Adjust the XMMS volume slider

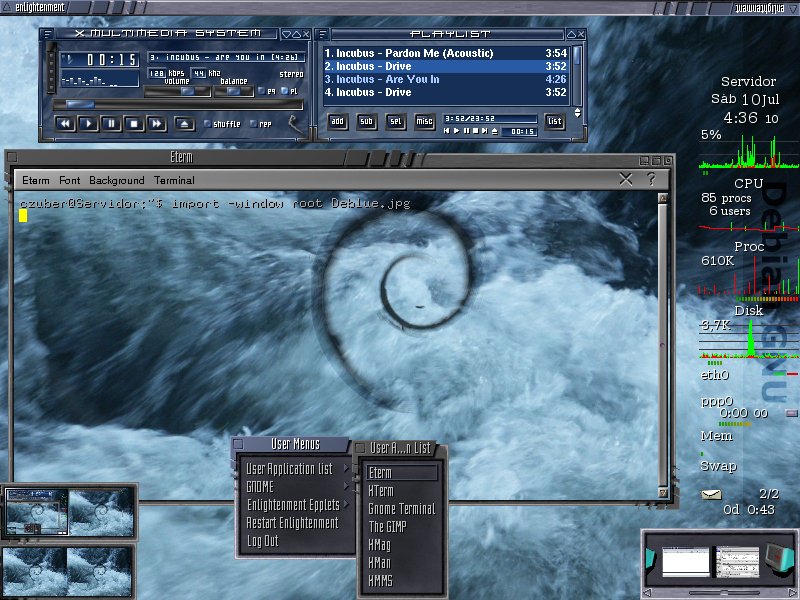click(x=177, y=91)
